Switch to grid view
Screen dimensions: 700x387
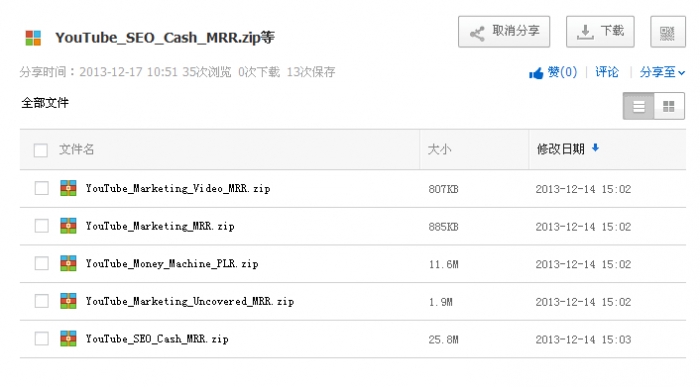pyautogui.click(x=669, y=106)
